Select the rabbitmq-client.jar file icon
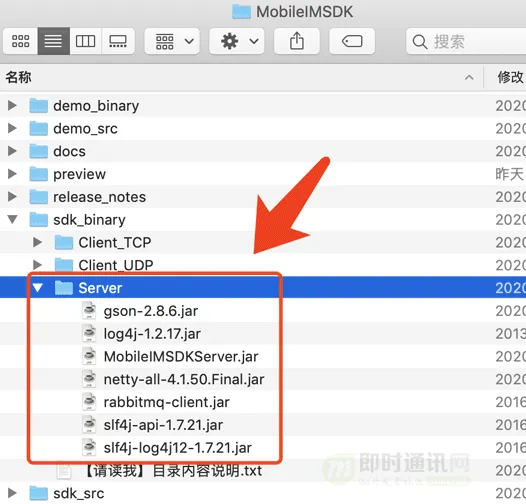The height and width of the screenshot is (504, 526). [x=90, y=402]
